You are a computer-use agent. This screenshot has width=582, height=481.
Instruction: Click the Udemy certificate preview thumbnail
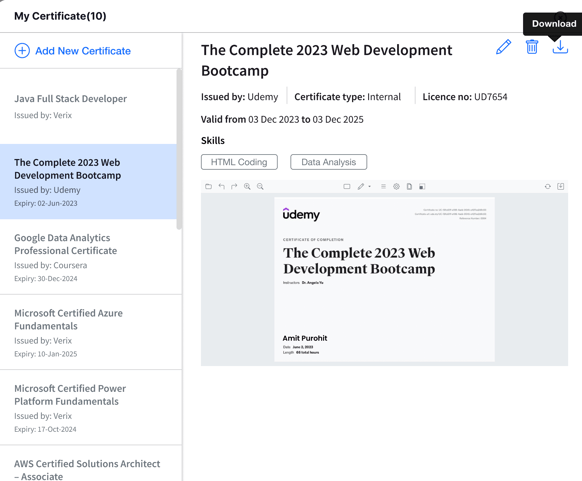click(x=384, y=279)
